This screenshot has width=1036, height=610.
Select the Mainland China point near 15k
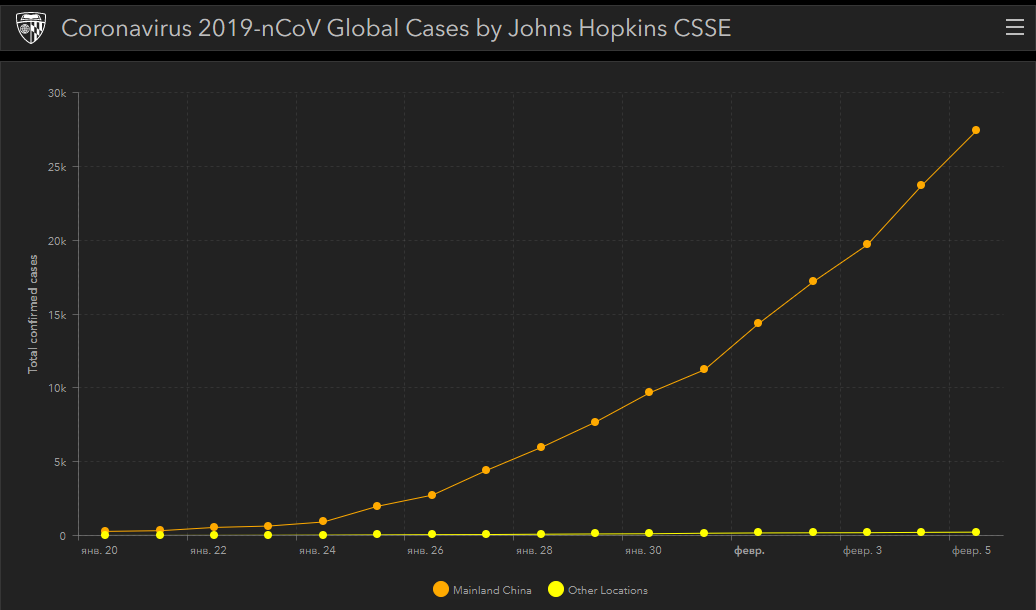pos(758,323)
